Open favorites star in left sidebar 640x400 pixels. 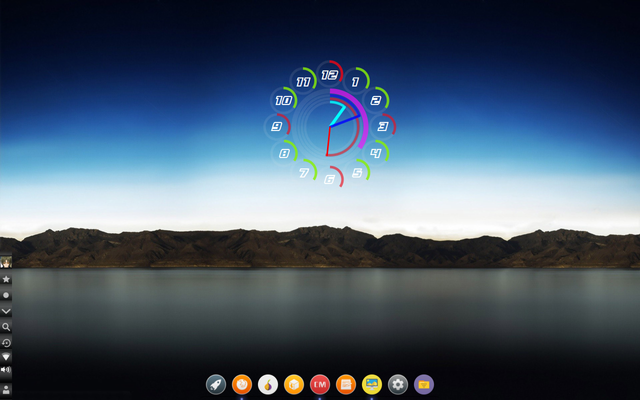coord(6,279)
